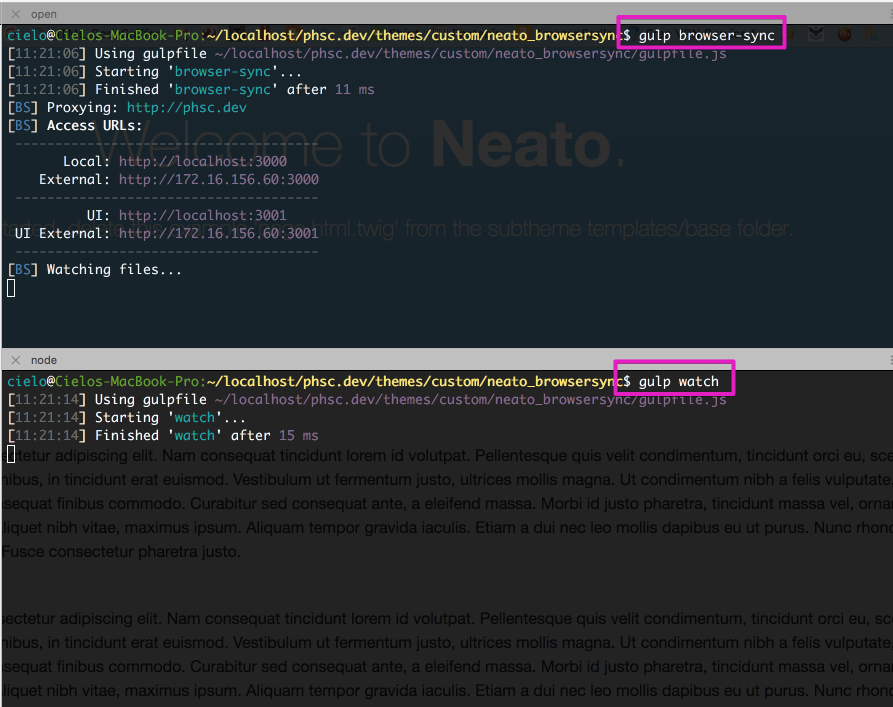Open External URL http://172.16.156.60:3000

pos(218,180)
